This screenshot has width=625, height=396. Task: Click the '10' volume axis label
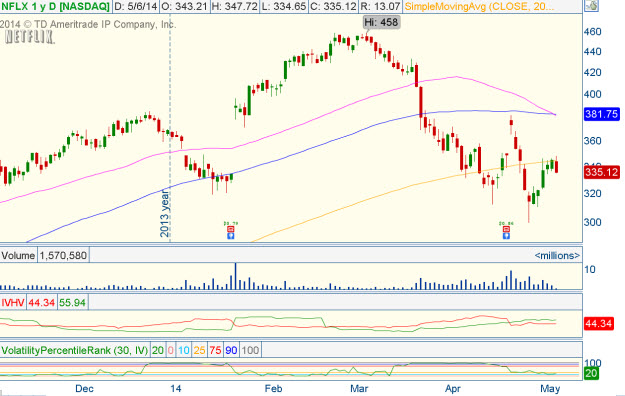[x=590, y=270]
